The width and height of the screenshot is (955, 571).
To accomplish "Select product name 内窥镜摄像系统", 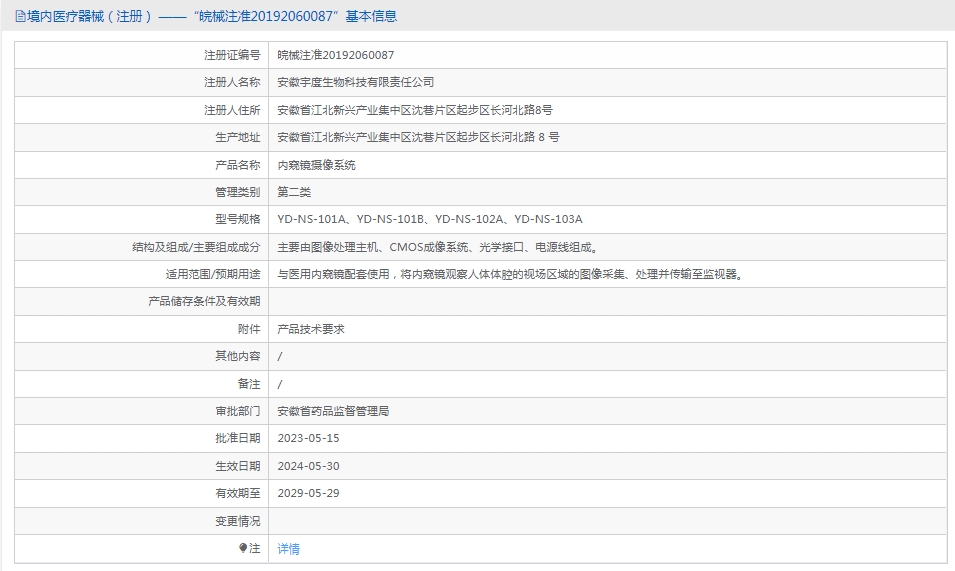I will pos(317,165).
